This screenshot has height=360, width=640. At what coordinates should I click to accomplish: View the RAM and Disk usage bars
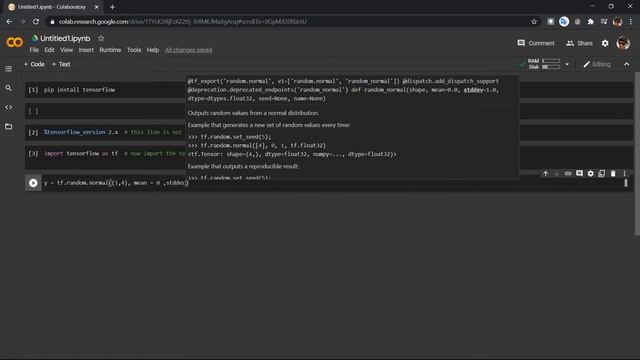coord(544,64)
